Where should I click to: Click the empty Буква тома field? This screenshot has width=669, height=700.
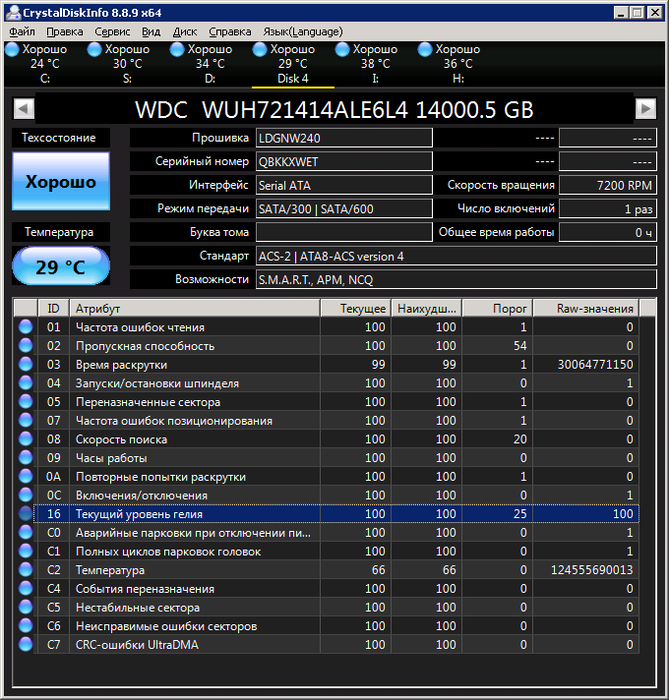tap(344, 232)
